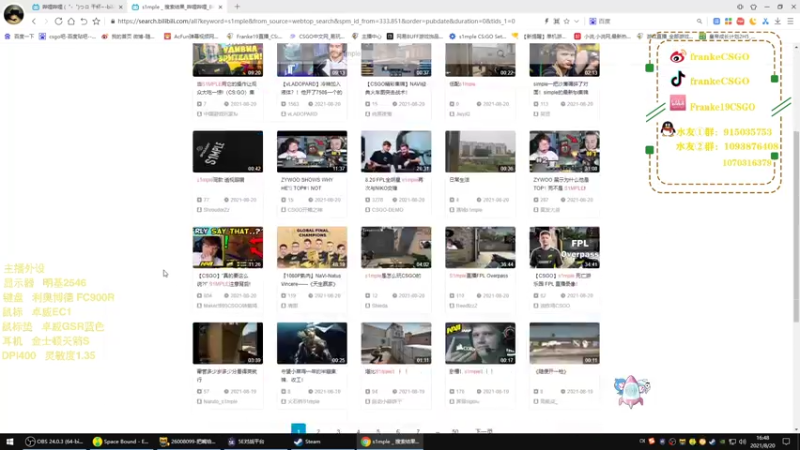
Task: Open the browser skin shirt icon in title bar
Action: tap(754, 7)
